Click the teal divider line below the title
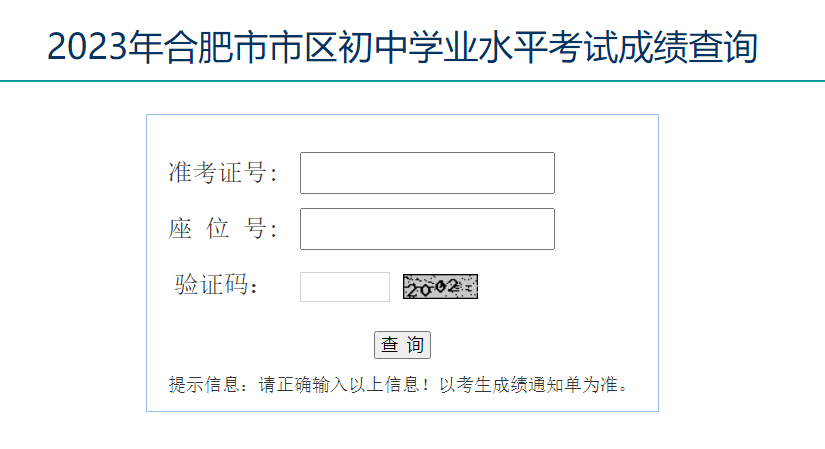 coord(412,81)
